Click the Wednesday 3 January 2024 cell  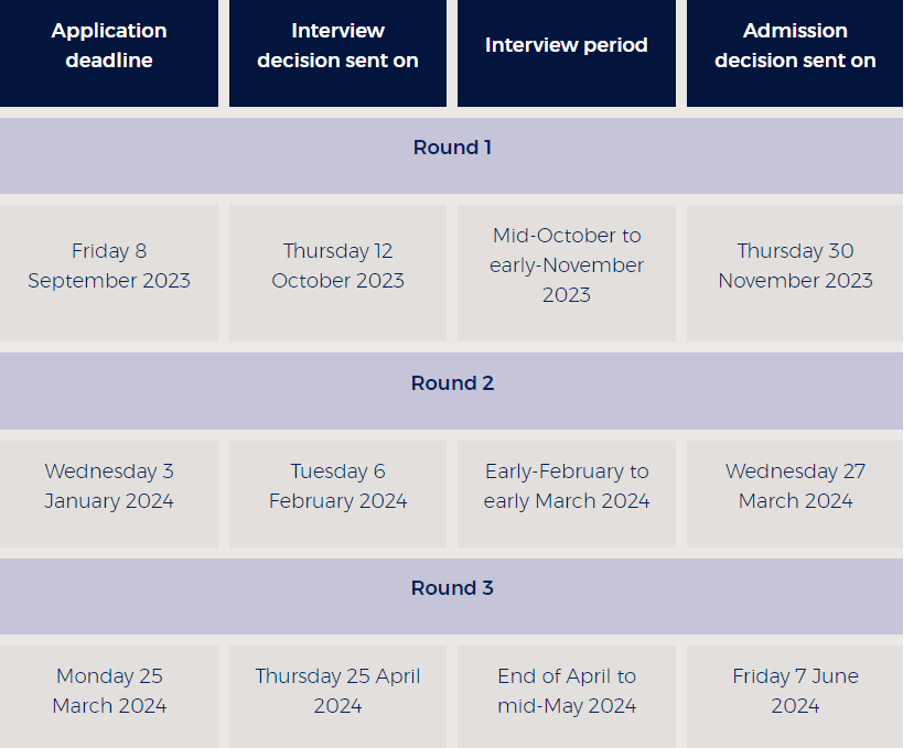(109, 486)
